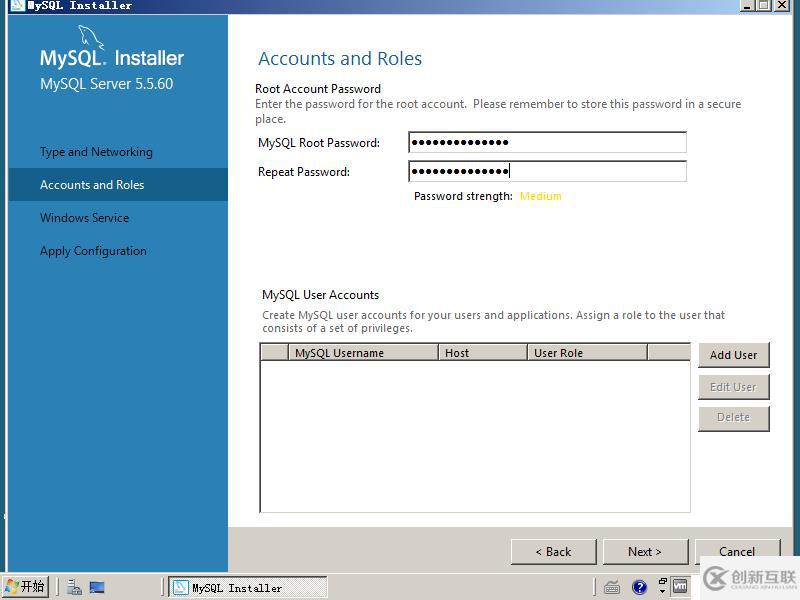Click the keyboard icon in system tray
The width and height of the screenshot is (800, 600).
coord(612,588)
